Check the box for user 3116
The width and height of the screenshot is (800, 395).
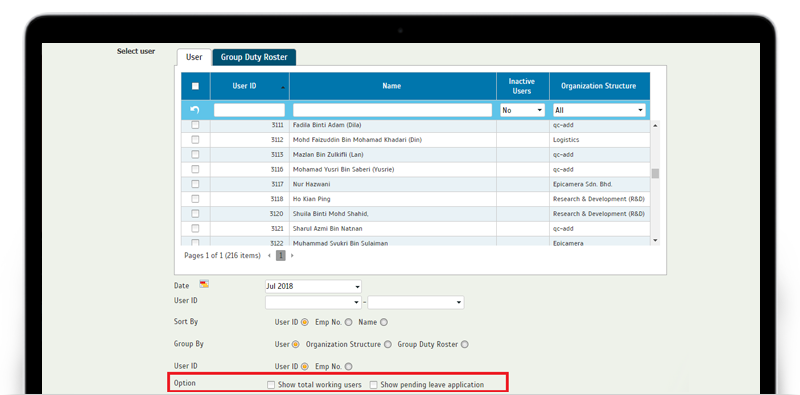coord(195,169)
